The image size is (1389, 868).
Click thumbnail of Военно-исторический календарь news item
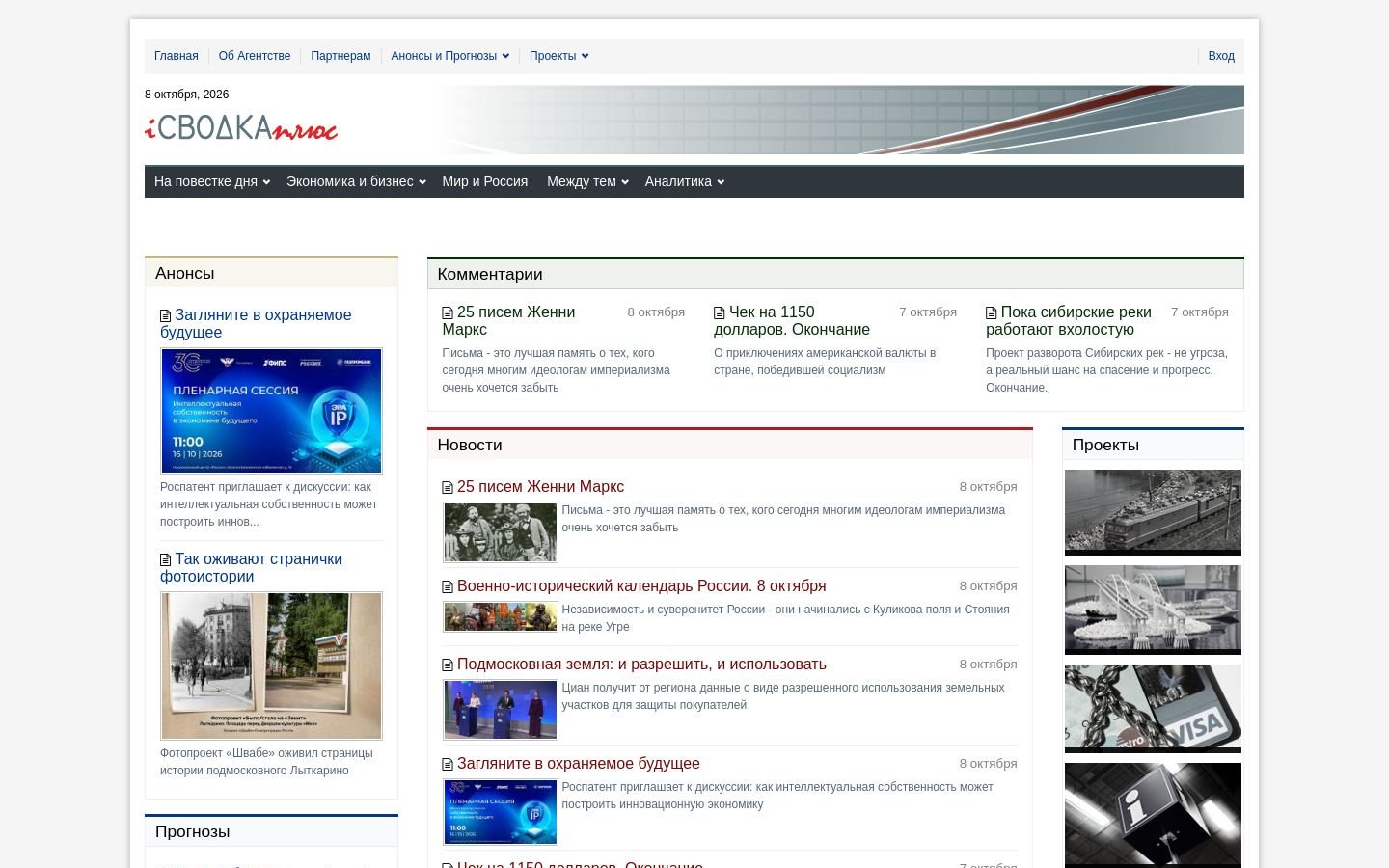pyautogui.click(x=501, y=617)
